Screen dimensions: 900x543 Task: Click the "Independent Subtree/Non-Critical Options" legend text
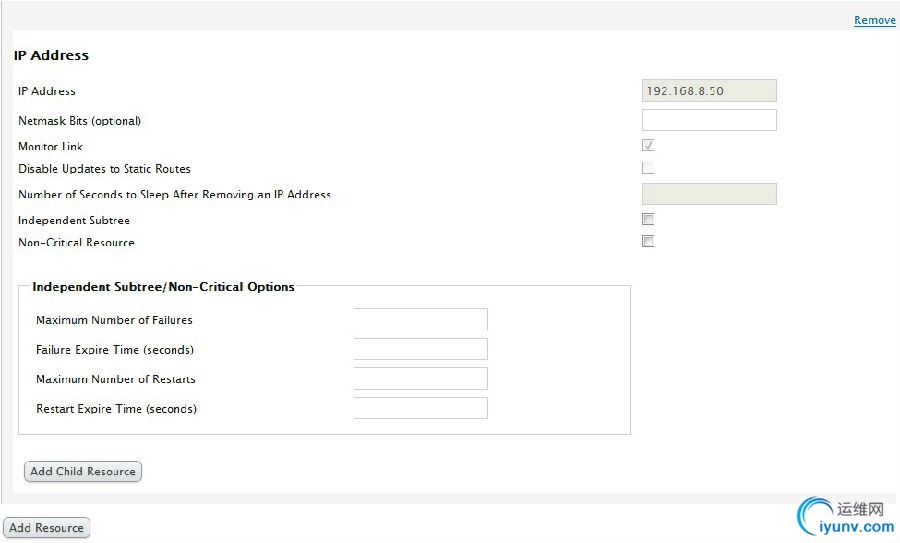point(163,287)
